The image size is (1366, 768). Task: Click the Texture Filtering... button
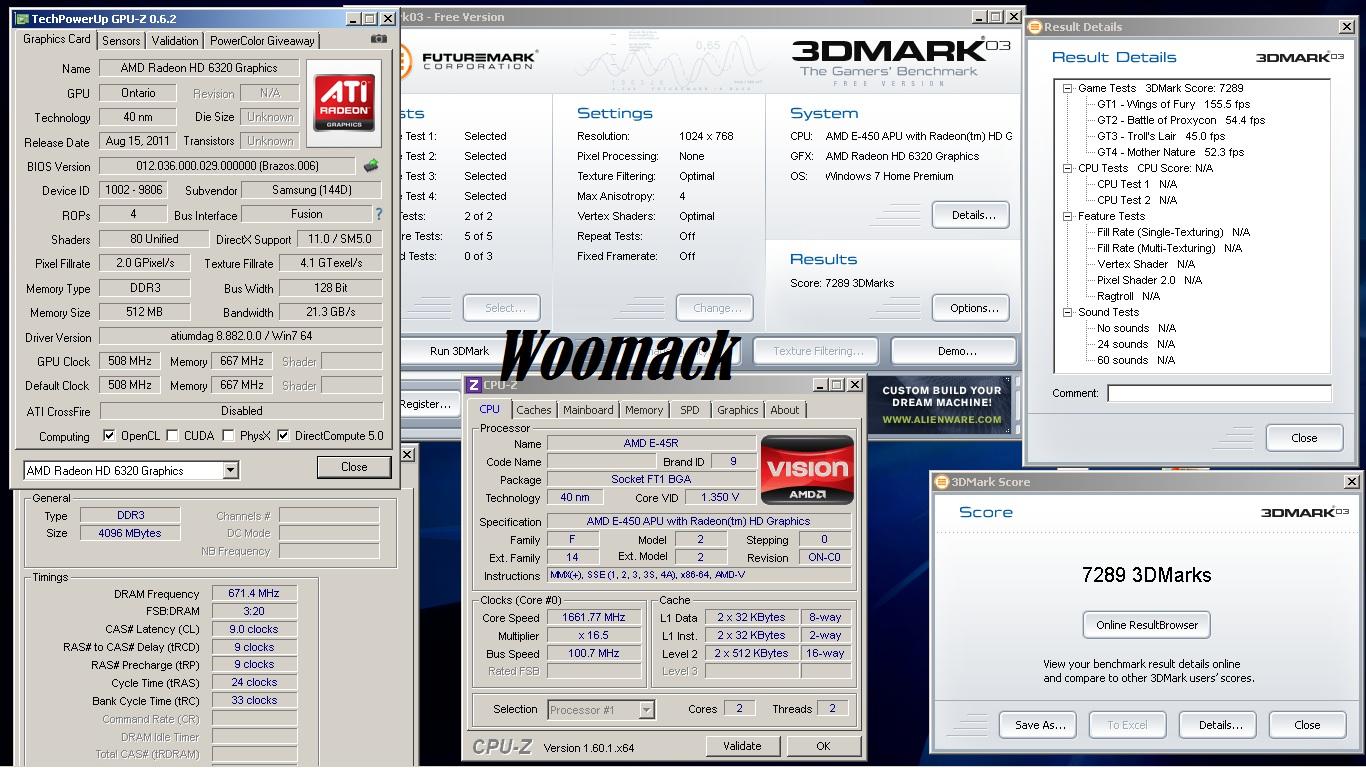[818, 351]
